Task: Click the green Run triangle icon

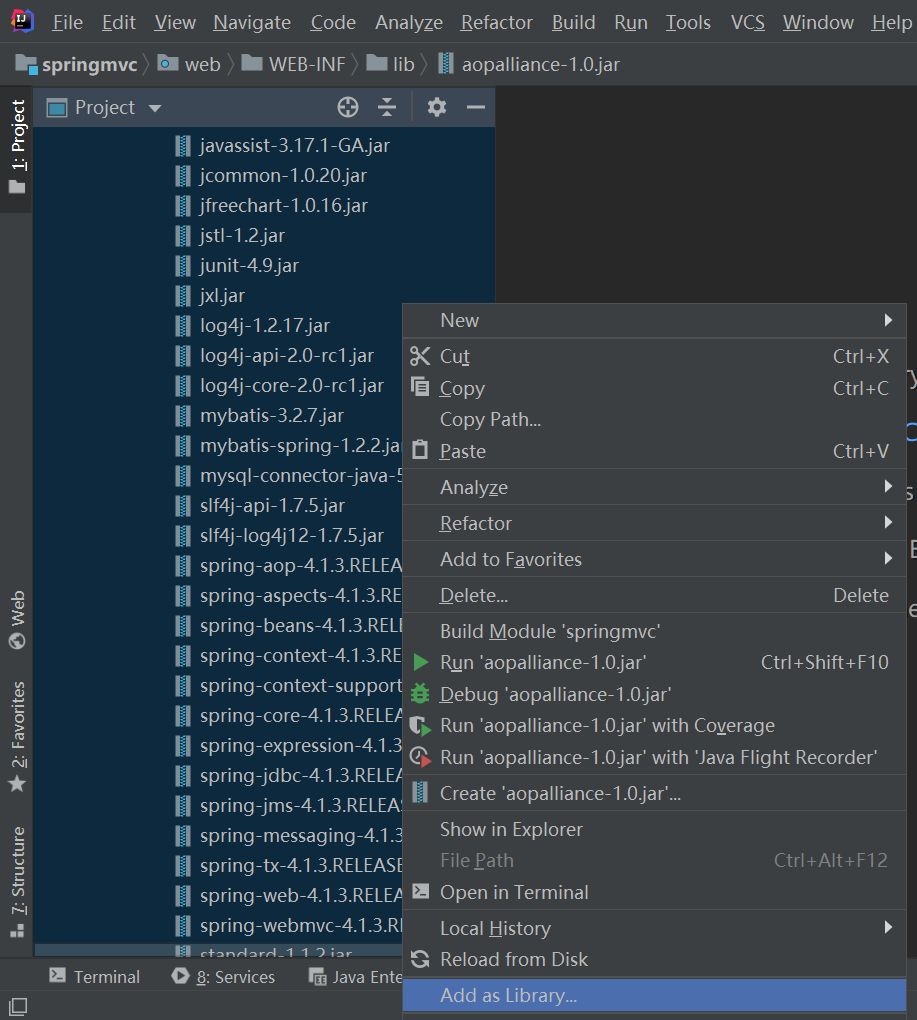Action: click(421, 662)
